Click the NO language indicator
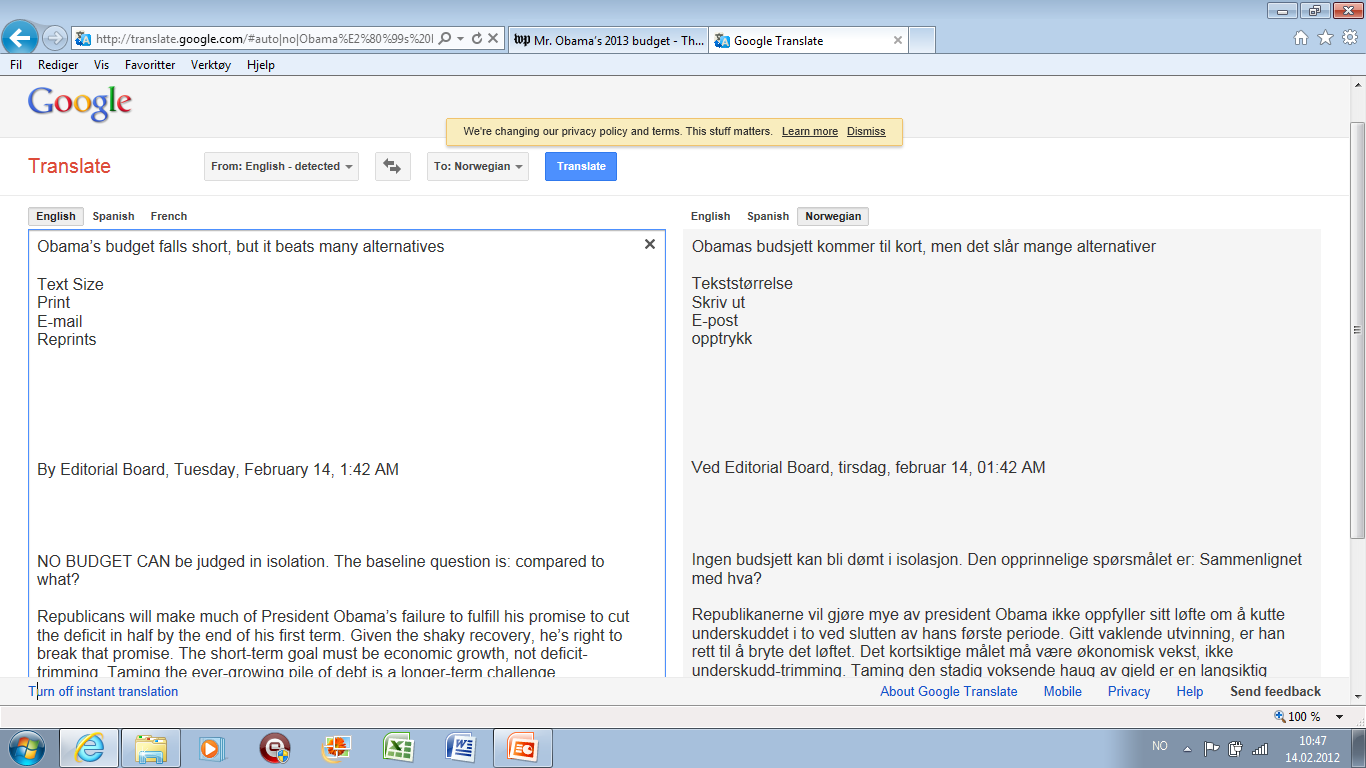This screenshot has height=768, width=1366. 1159,746
